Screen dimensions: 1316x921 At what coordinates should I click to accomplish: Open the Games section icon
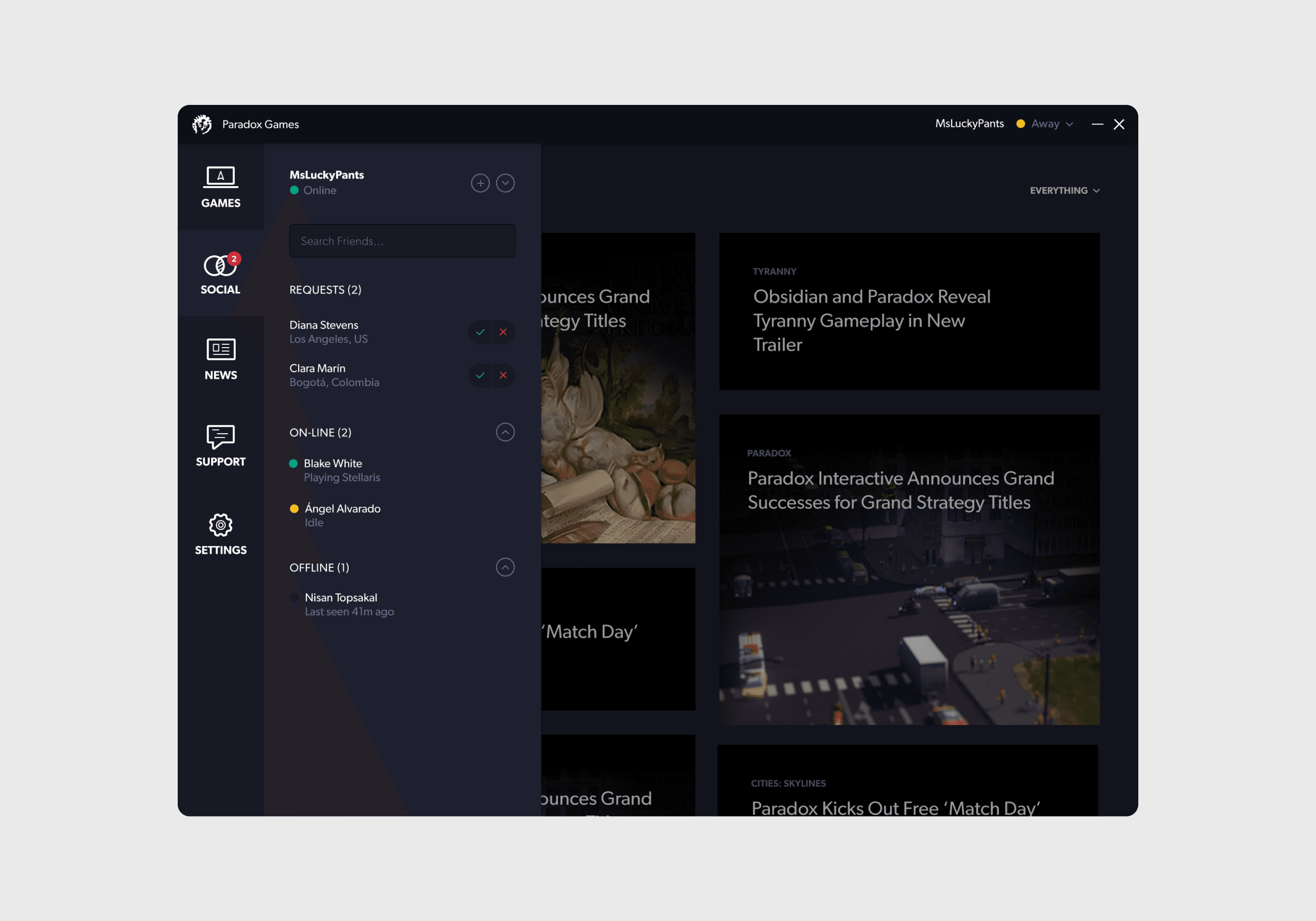(x=221, y=178)
